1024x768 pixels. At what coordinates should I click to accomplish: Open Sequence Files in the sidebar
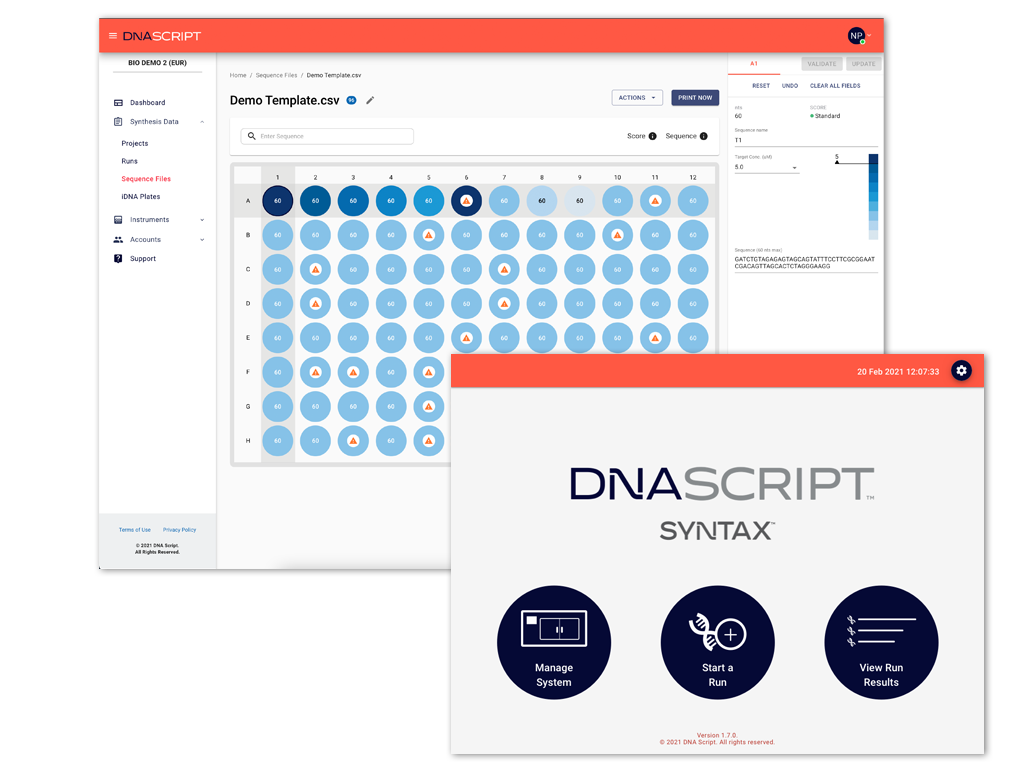[146, 179]
